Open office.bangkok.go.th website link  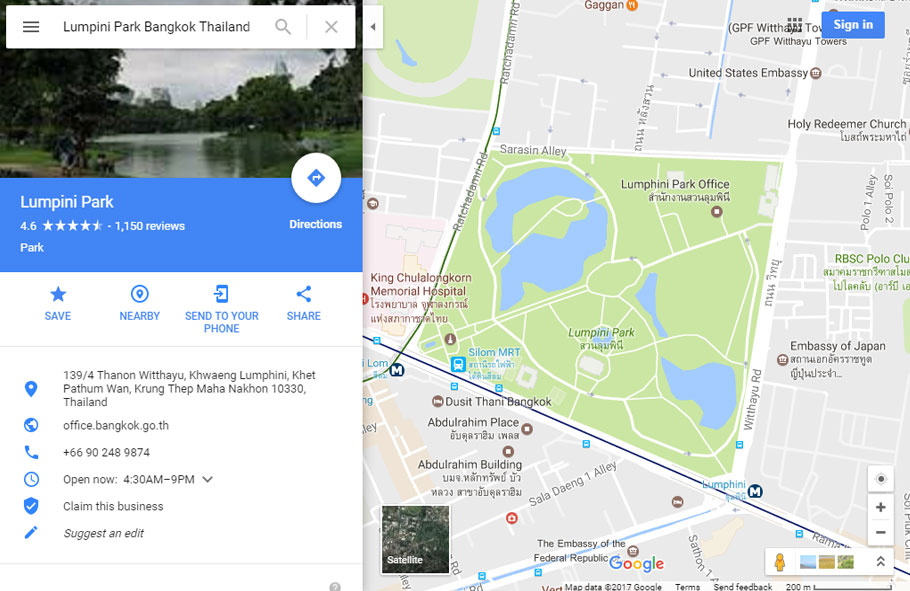tap(116, 426)
